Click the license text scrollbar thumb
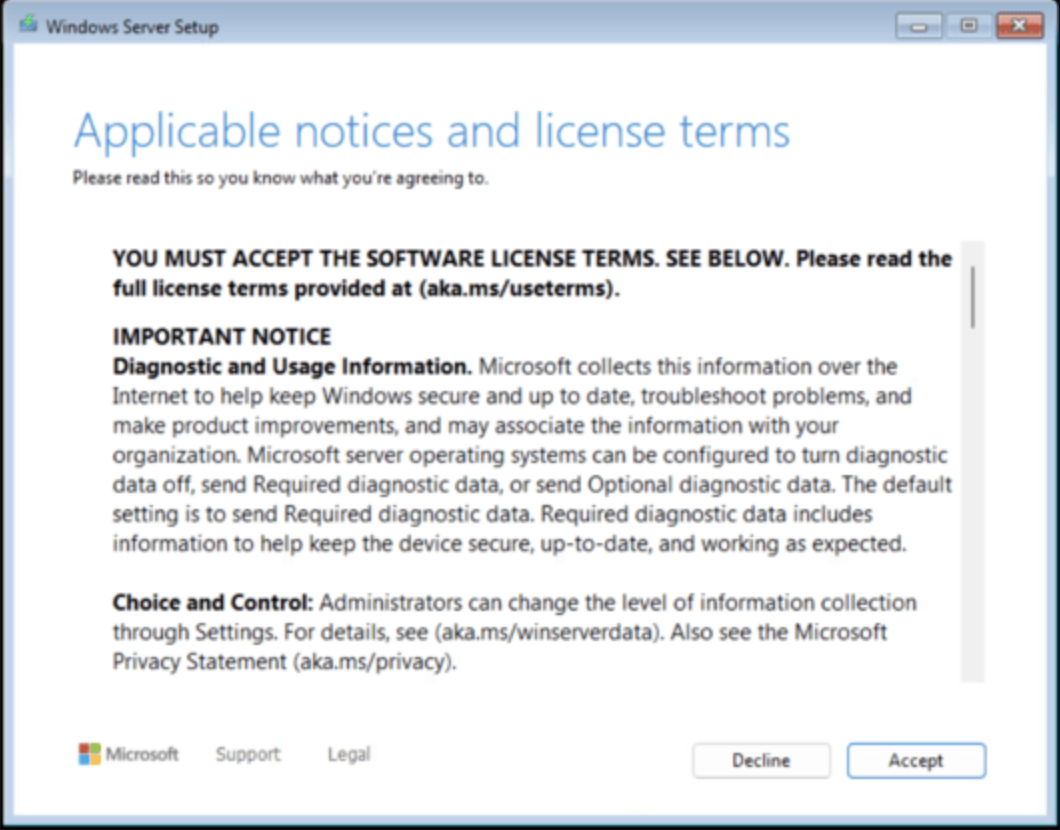The width and height of the screenshot is (1060, 830). (x=973, y=297)
